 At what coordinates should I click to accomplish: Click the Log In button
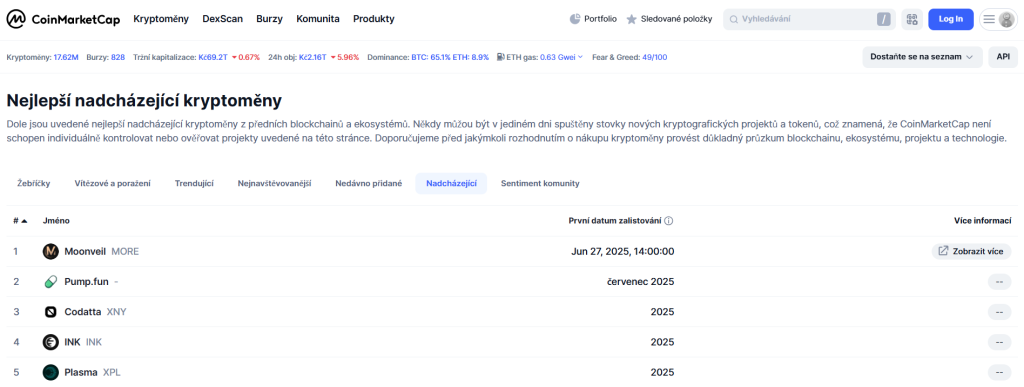pyautogui.click(x=951, y=19)
